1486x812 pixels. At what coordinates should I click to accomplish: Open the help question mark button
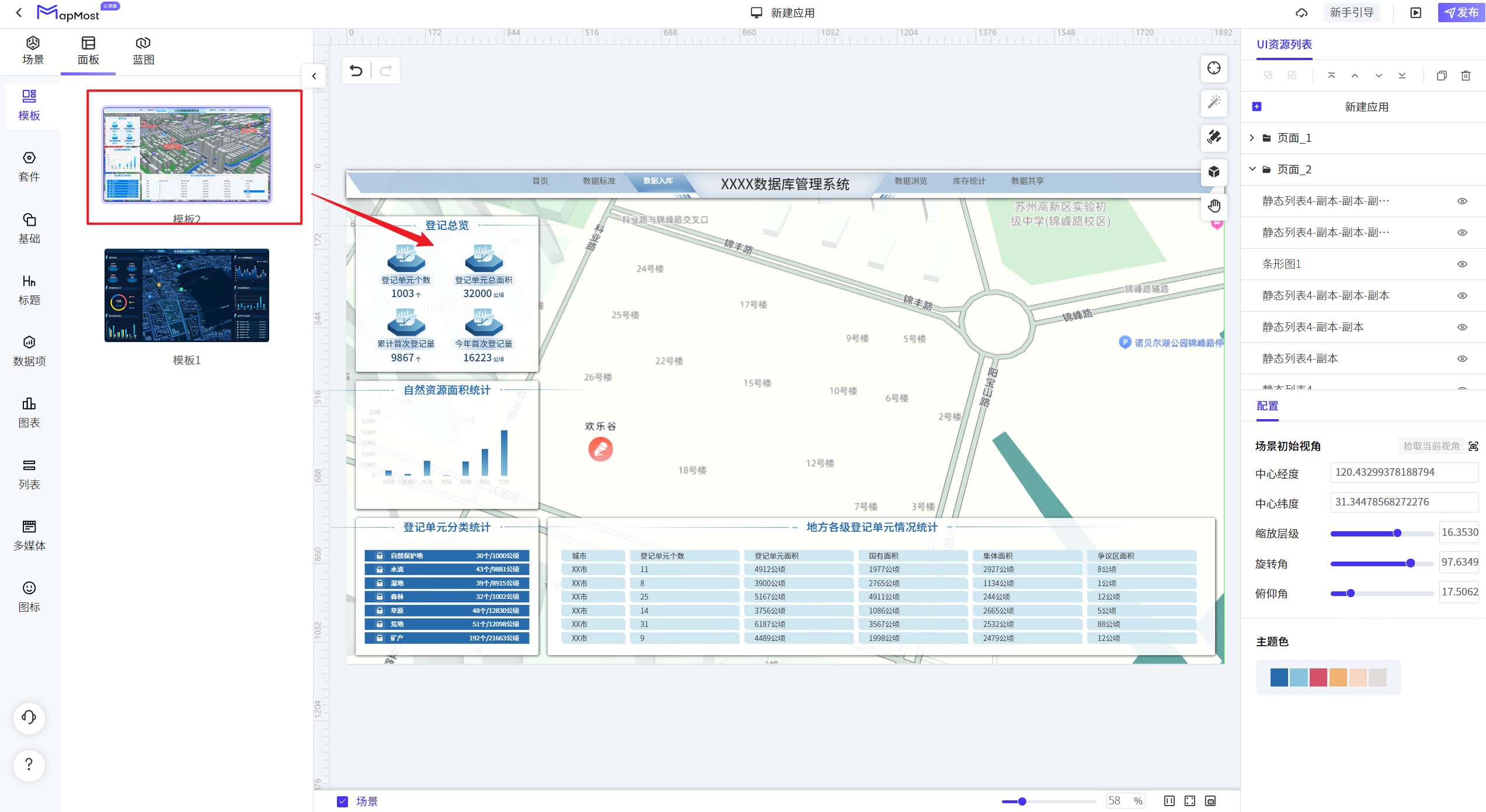click(x=29, y=765)
